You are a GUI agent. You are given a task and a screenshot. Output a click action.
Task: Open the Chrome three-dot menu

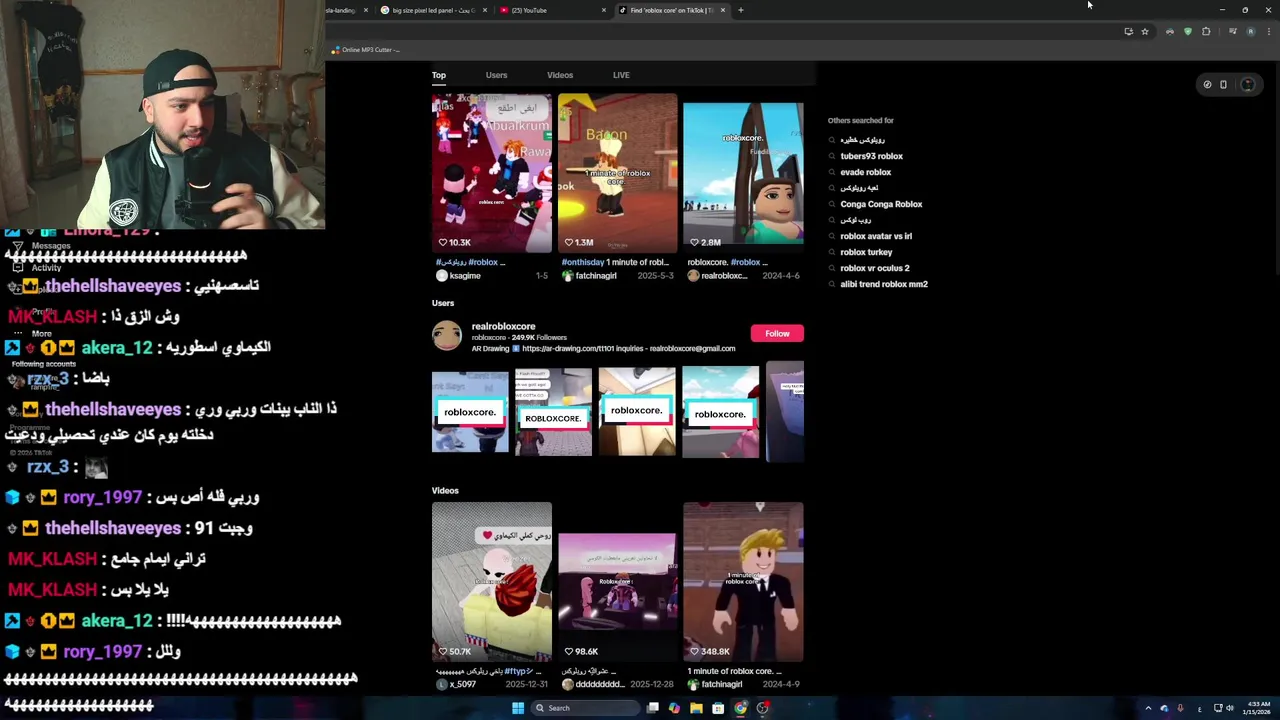pos(1267,31)
